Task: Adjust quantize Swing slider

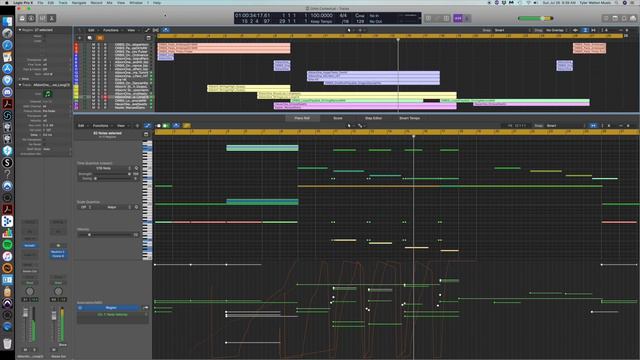Action: coord(112,178)
